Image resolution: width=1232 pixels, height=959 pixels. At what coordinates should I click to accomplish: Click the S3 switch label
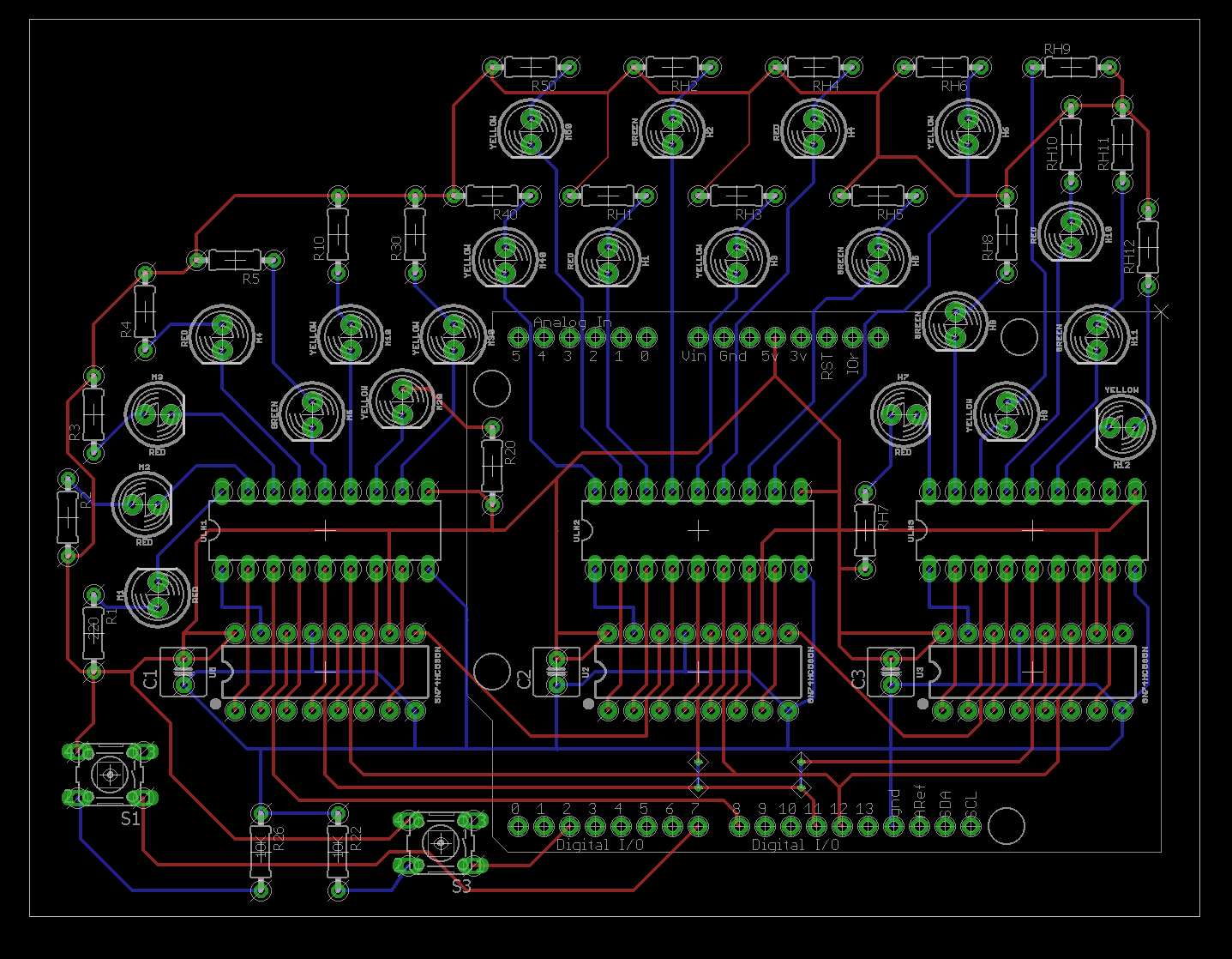click(x=461, y=886)
